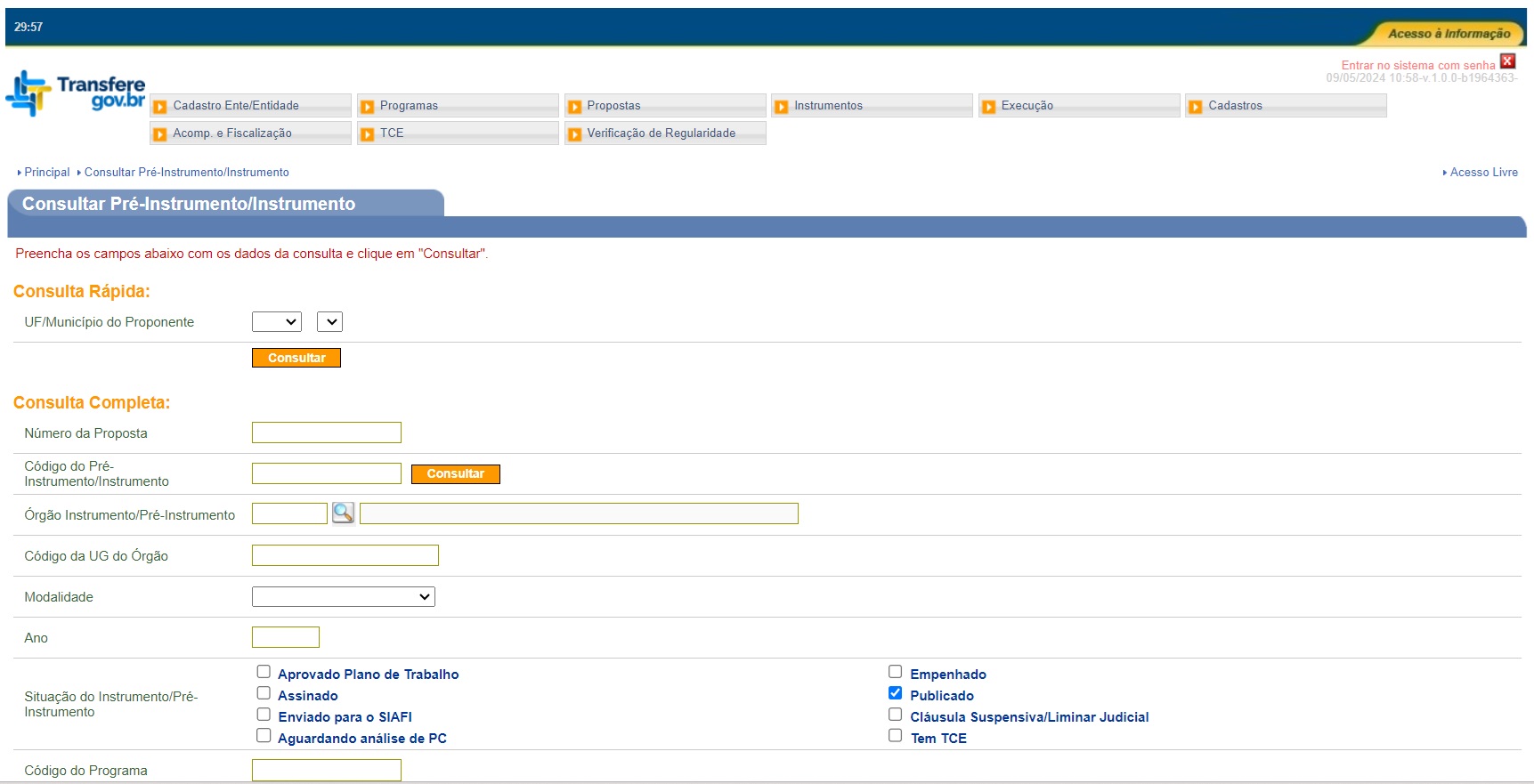Click the orange arrow icon beside Programas
Screen dimensions: 1534x784
tap(367, 107)
